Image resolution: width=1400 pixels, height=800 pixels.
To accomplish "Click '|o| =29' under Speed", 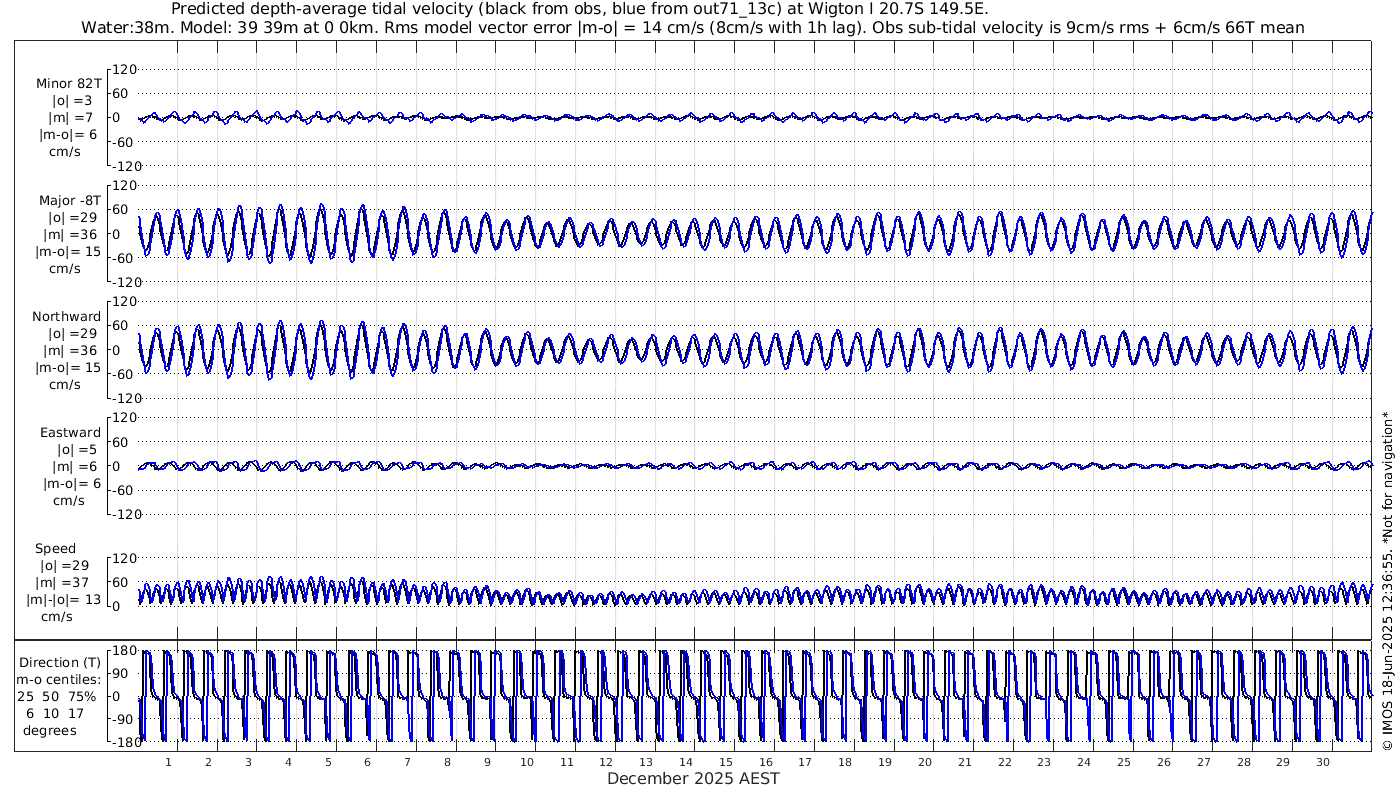I will 64,565.
